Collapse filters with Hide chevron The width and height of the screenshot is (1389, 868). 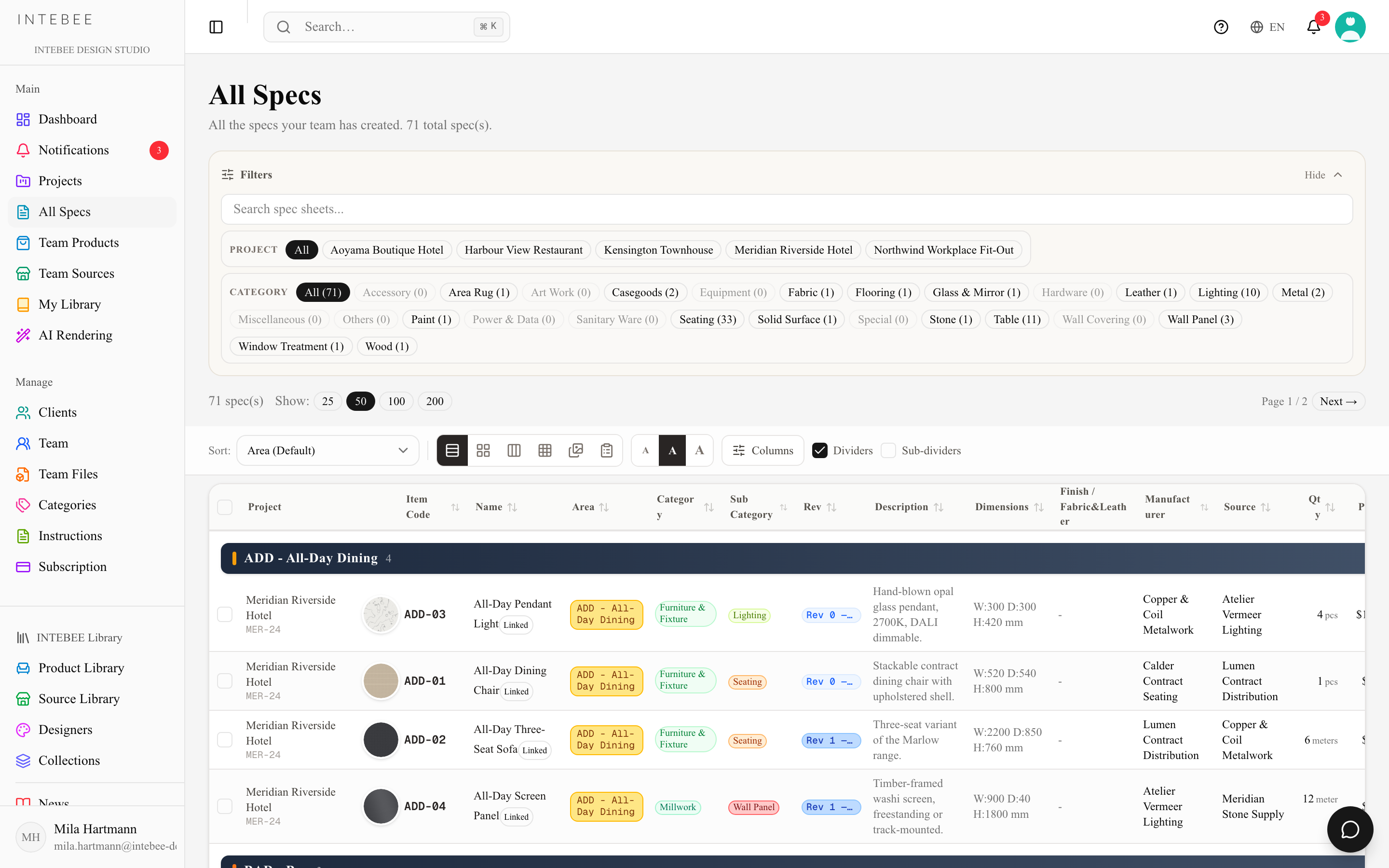pos(1323,175)
